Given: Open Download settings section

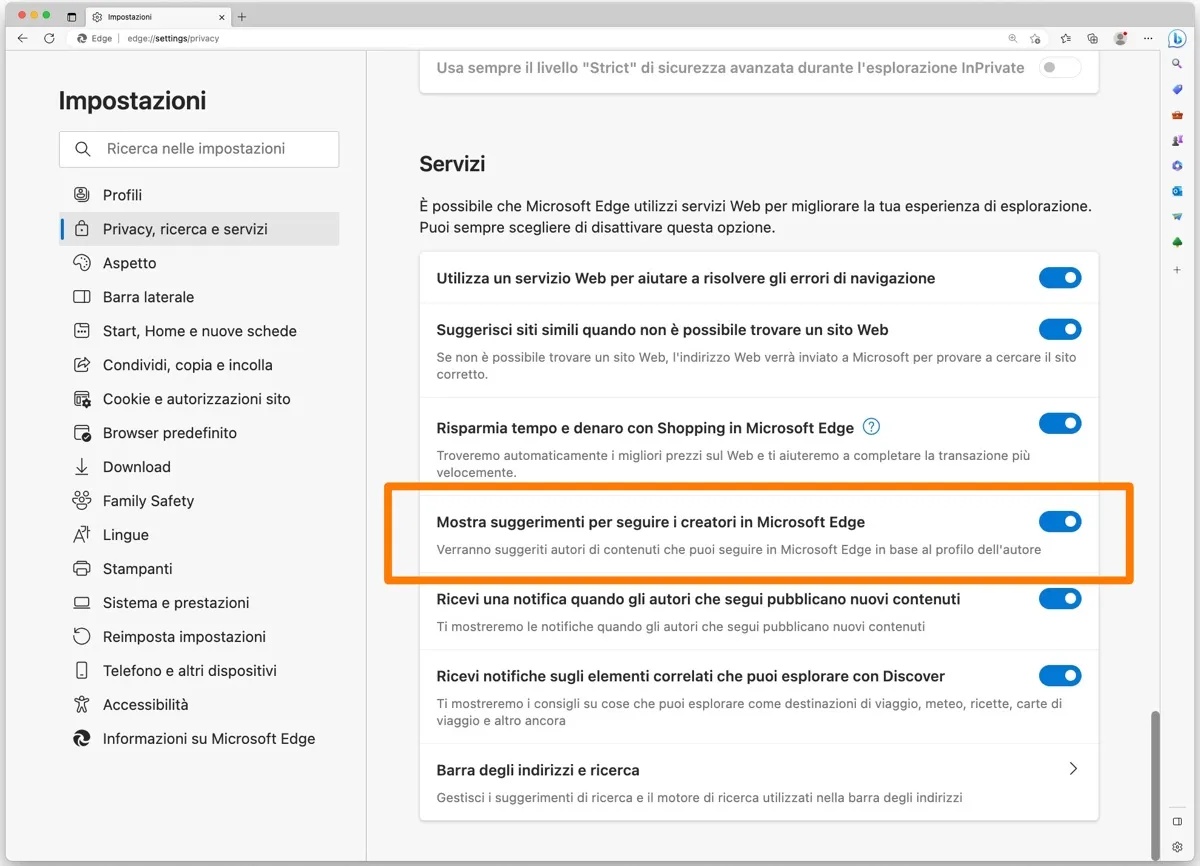Looking at the screenshot, I should tap(199, 467).
